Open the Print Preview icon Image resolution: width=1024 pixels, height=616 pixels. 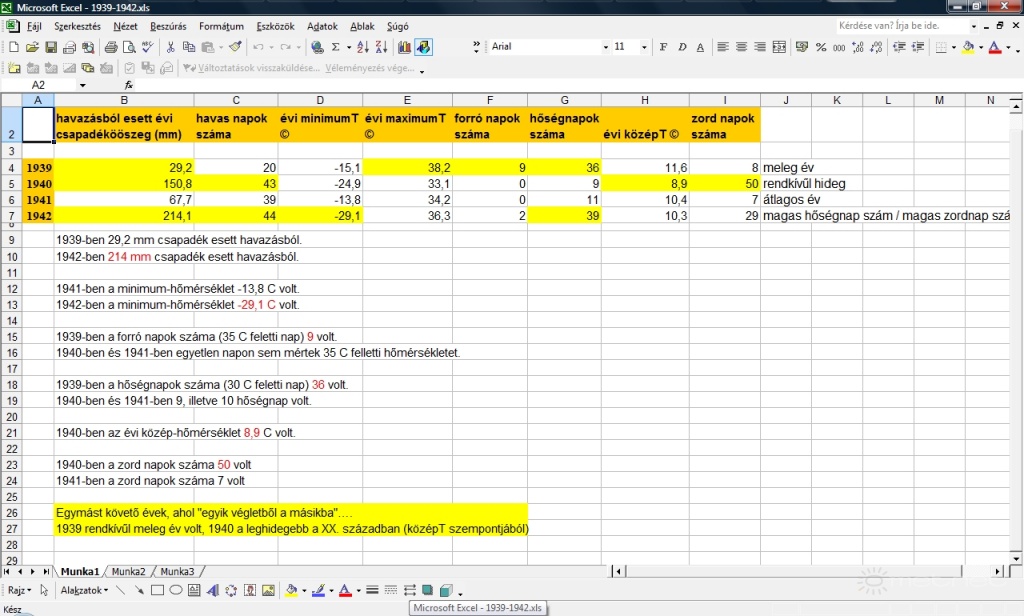[128, 47]
